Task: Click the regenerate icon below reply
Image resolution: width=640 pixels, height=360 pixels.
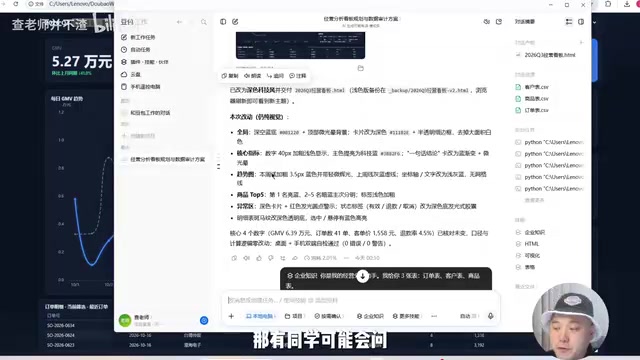Action: [283, 258]
